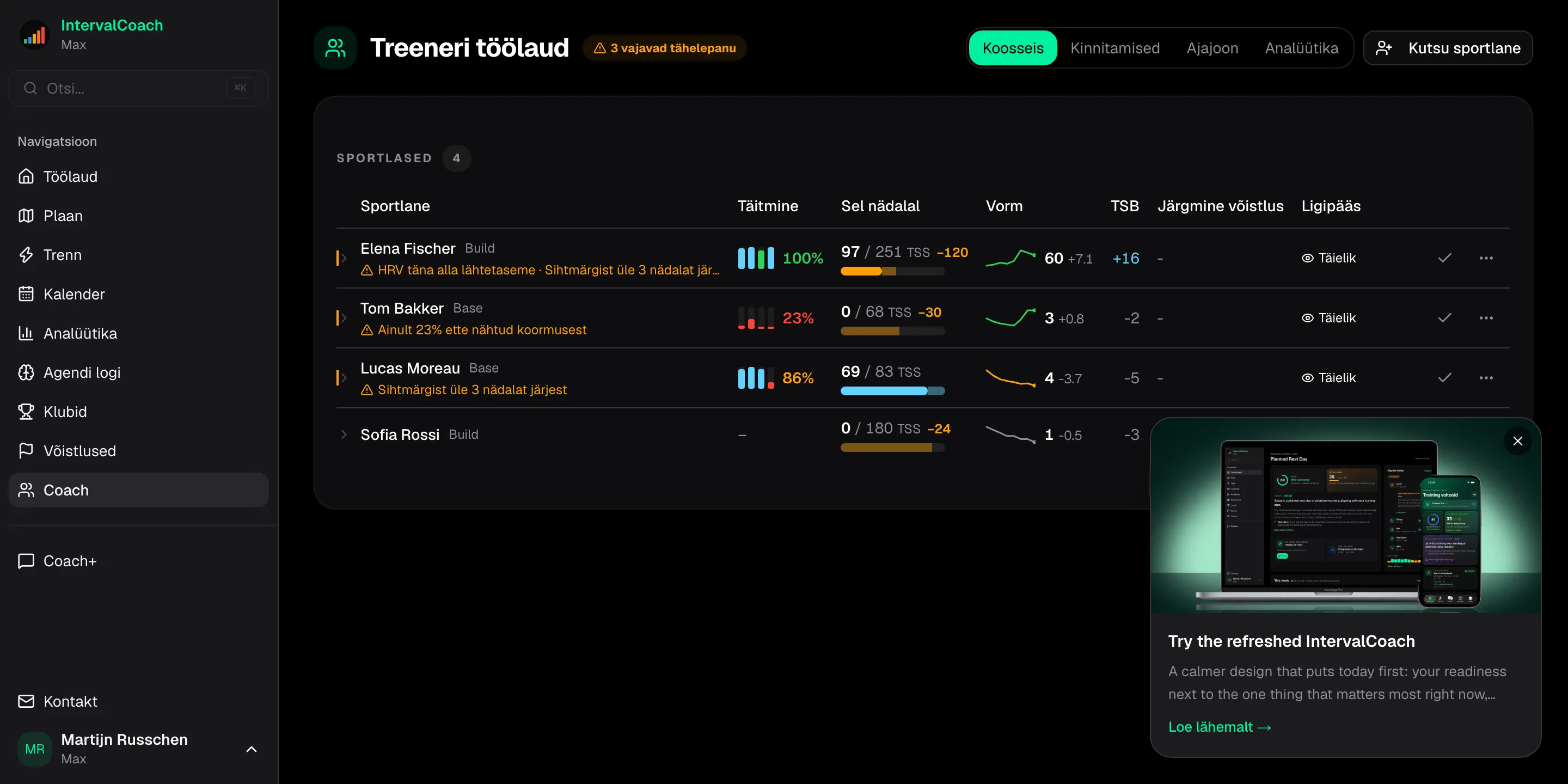Image resolution: width=1568 pixels, height=784 pixels.
Task: Click the checkmark in Elena Fischer row
Action: coord(1444,258)
